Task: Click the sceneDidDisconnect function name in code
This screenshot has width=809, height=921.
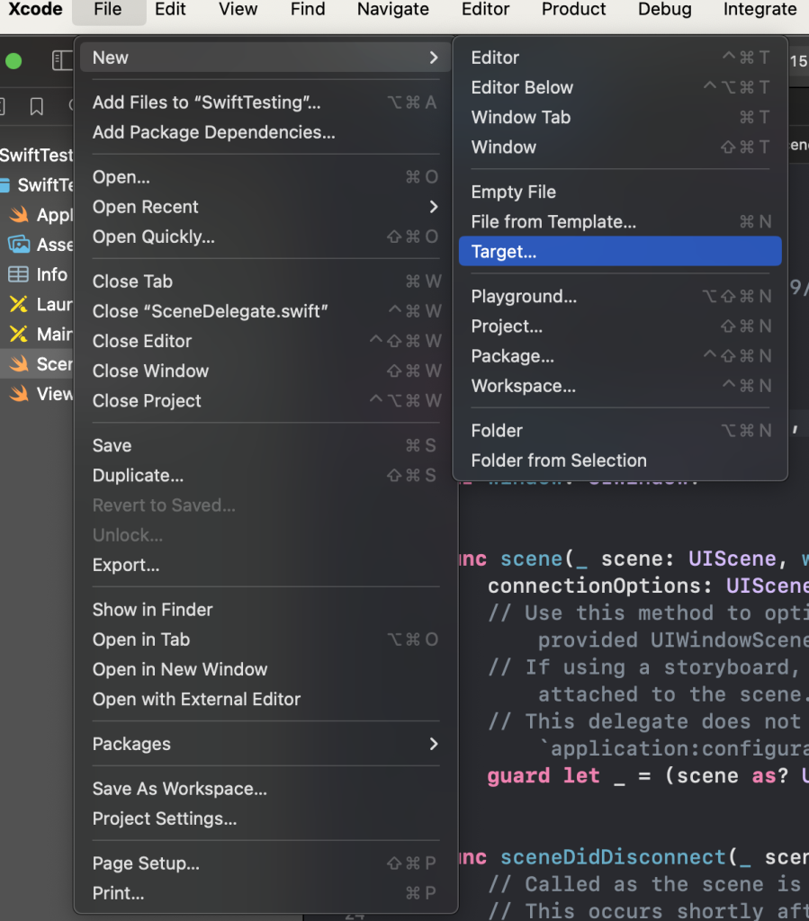Action: tap(613, 858)
